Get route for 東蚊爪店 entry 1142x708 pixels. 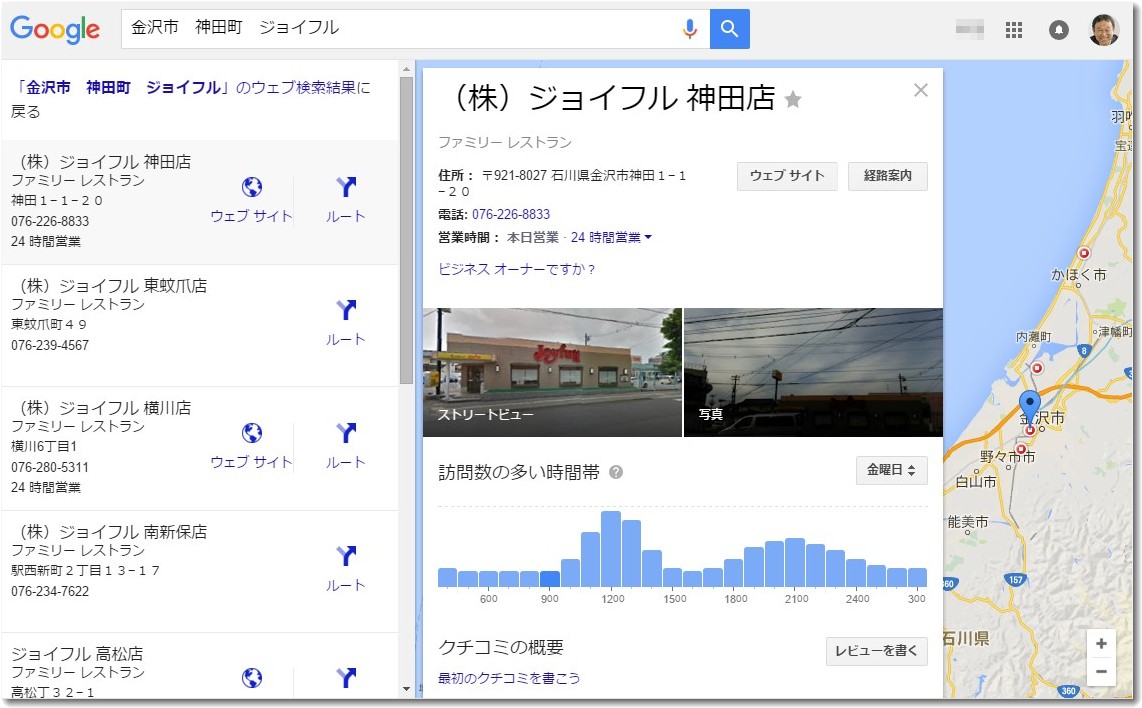pos(345,321)
